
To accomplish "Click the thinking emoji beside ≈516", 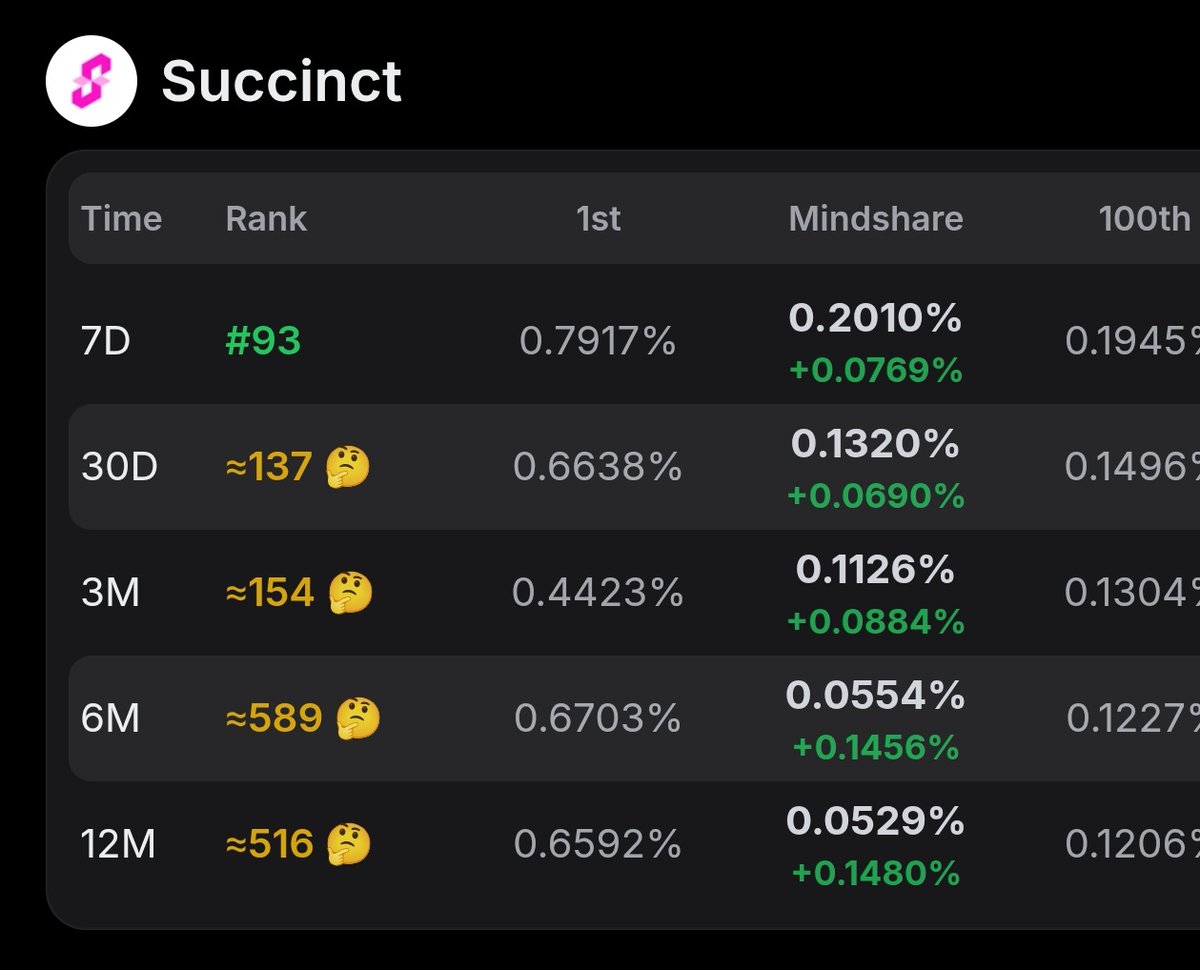I will 349,845.
